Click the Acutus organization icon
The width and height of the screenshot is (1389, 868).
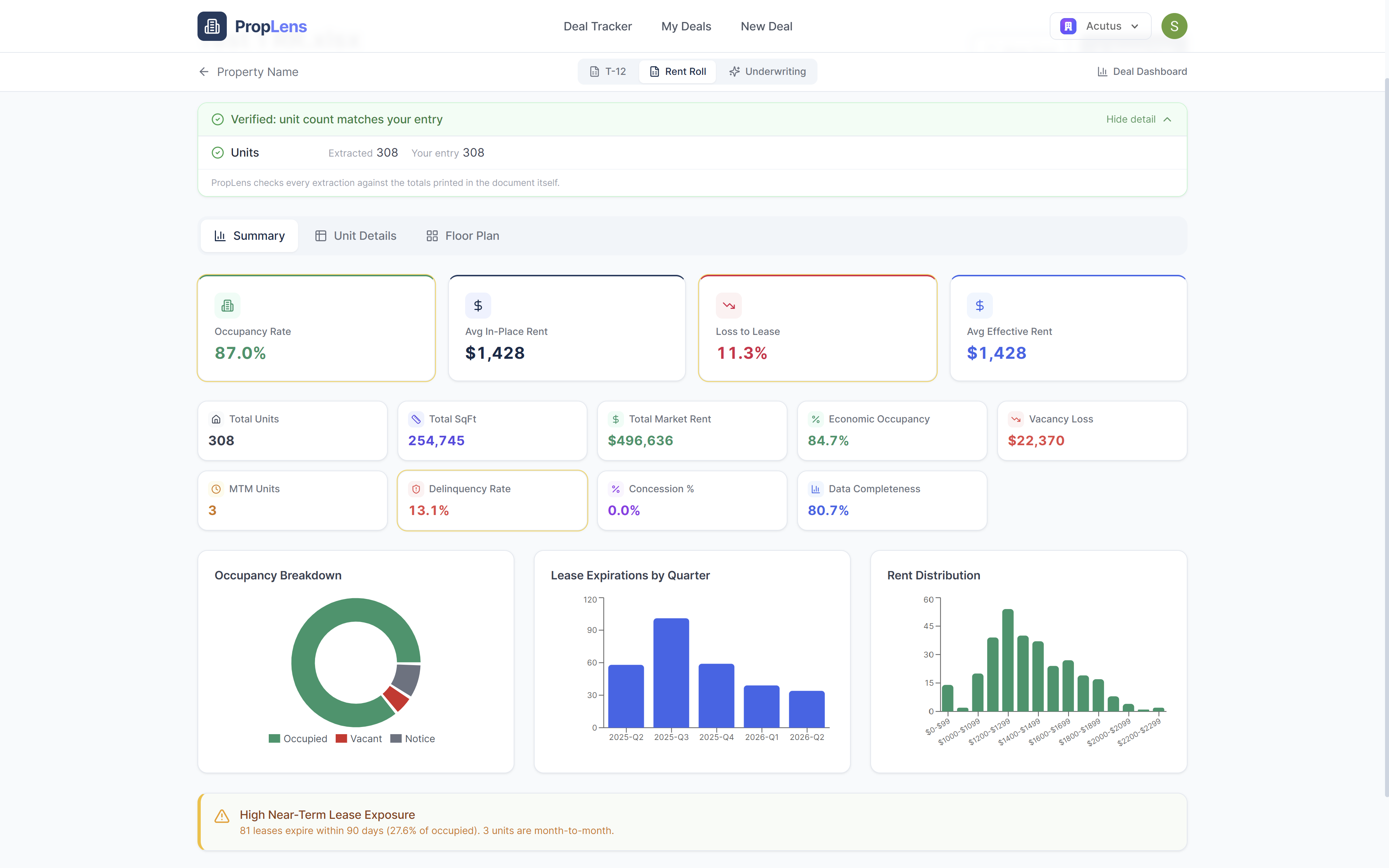[x=1067, y=26]
